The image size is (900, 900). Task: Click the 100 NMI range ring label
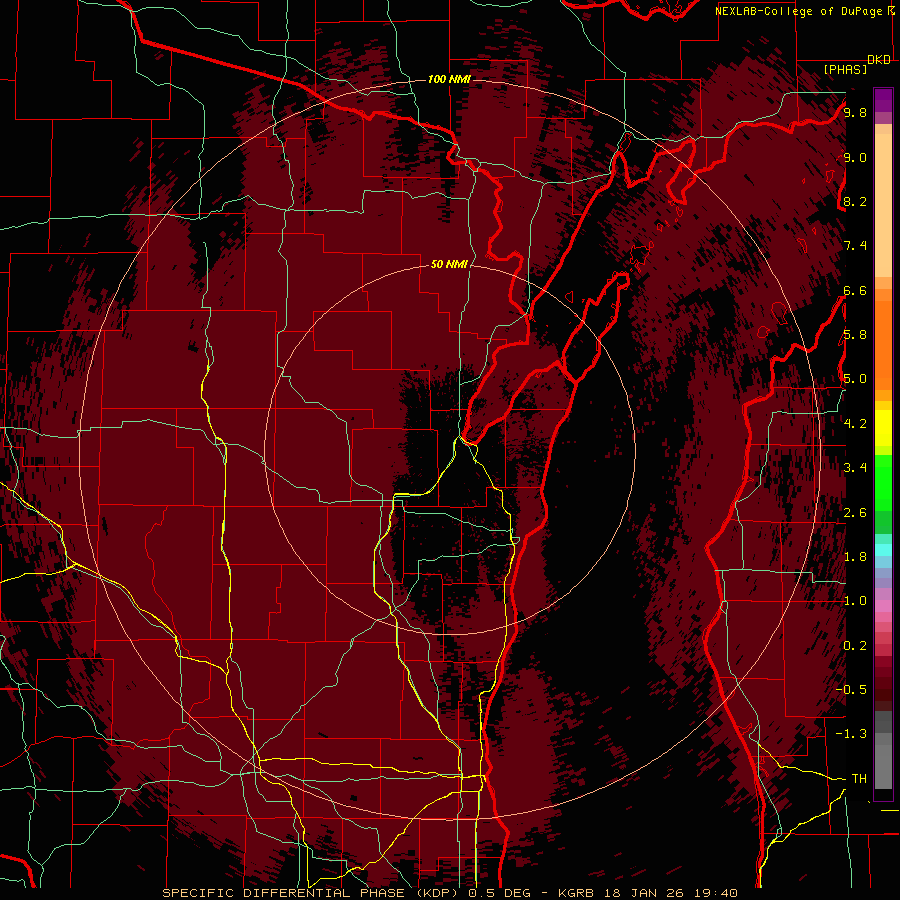(449, 79)
